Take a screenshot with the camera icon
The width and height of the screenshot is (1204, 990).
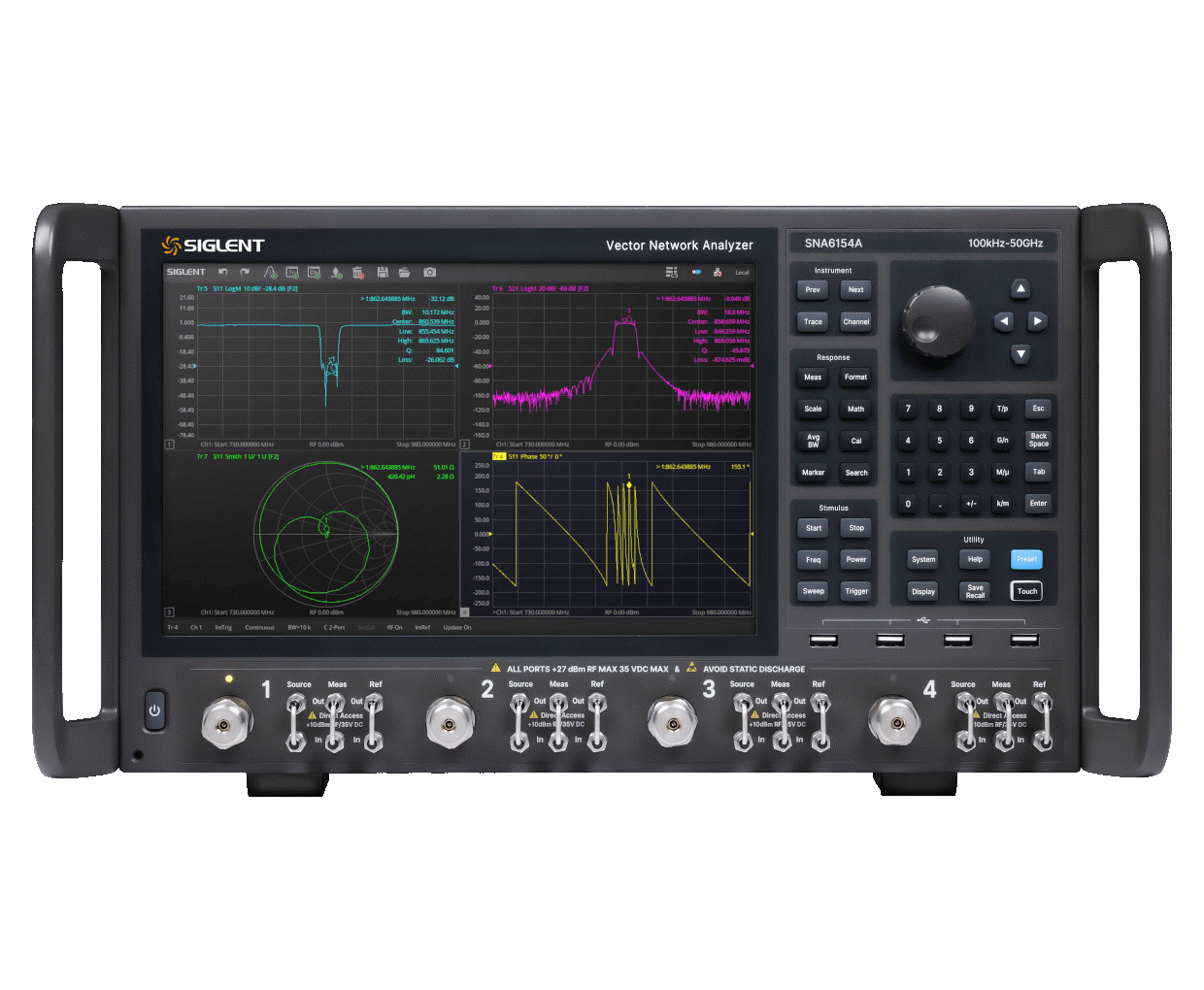tap(430, 273)
